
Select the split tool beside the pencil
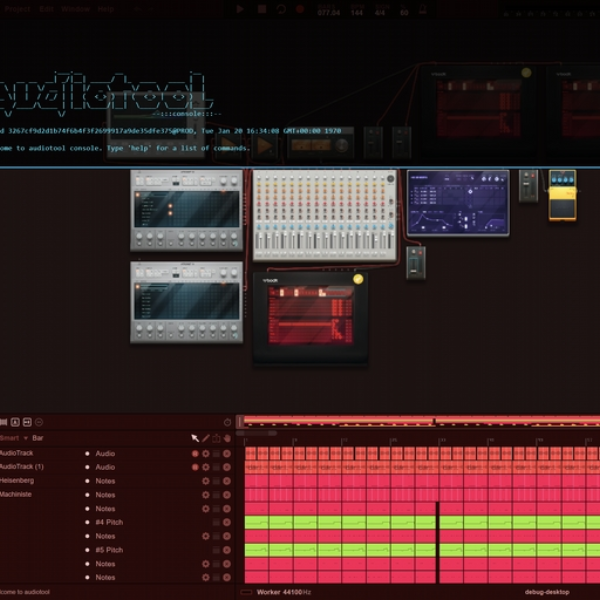click(x=216, y=438)
